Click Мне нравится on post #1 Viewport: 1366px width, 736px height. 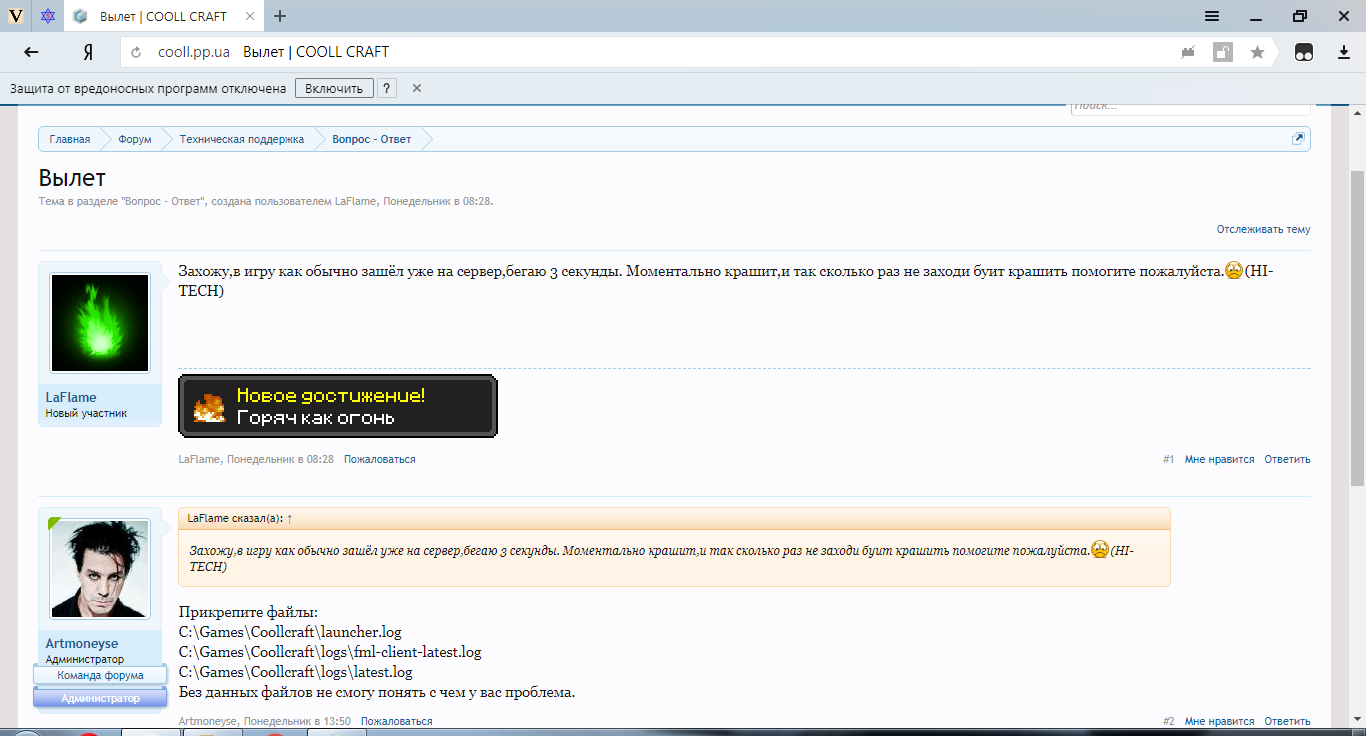point(1219,459)
